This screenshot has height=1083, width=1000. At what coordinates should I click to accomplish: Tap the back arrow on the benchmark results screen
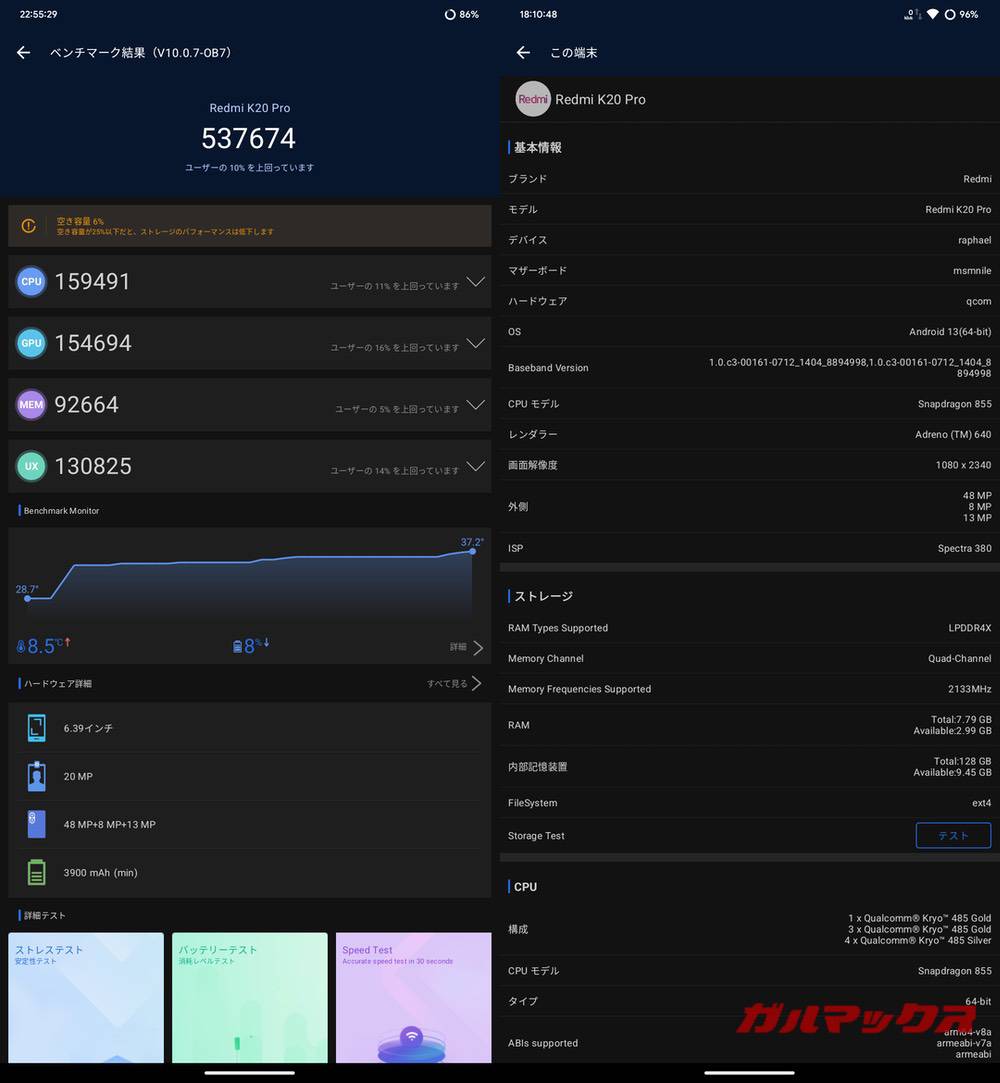coord(23,52)
